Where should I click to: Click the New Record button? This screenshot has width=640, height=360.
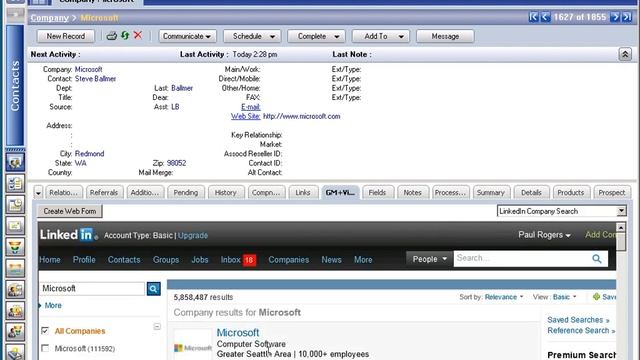[x=66, y=36]
